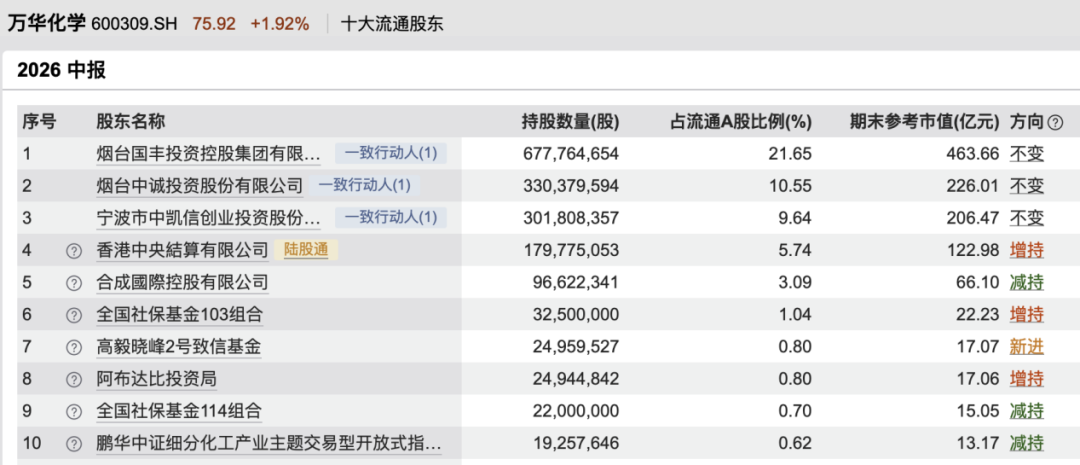Click 减持 direction for 鹏华中证 row

1027,444
